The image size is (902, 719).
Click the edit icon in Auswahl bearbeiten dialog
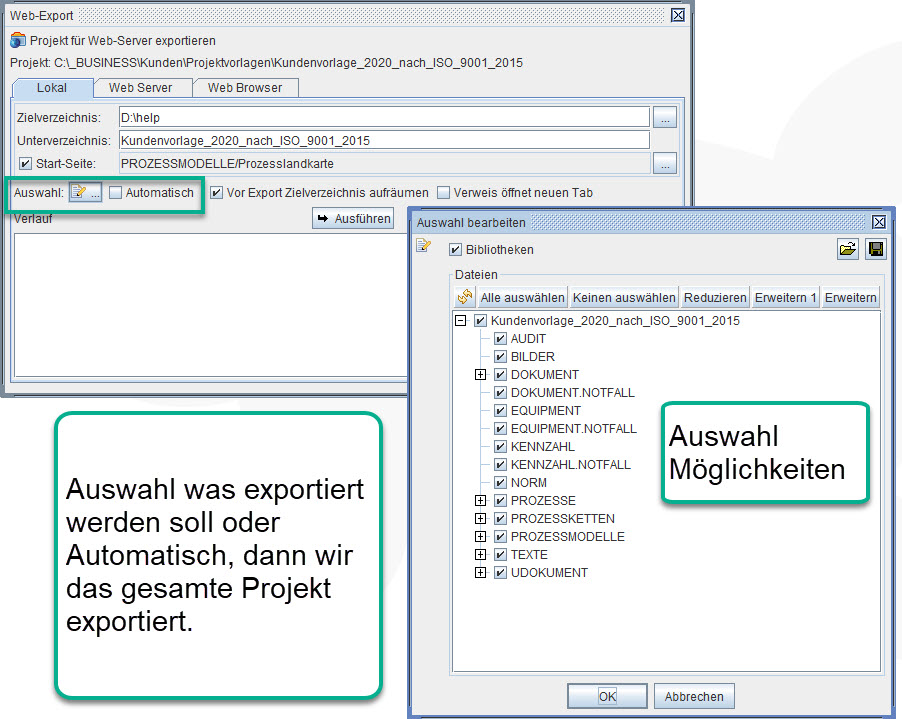422,244
